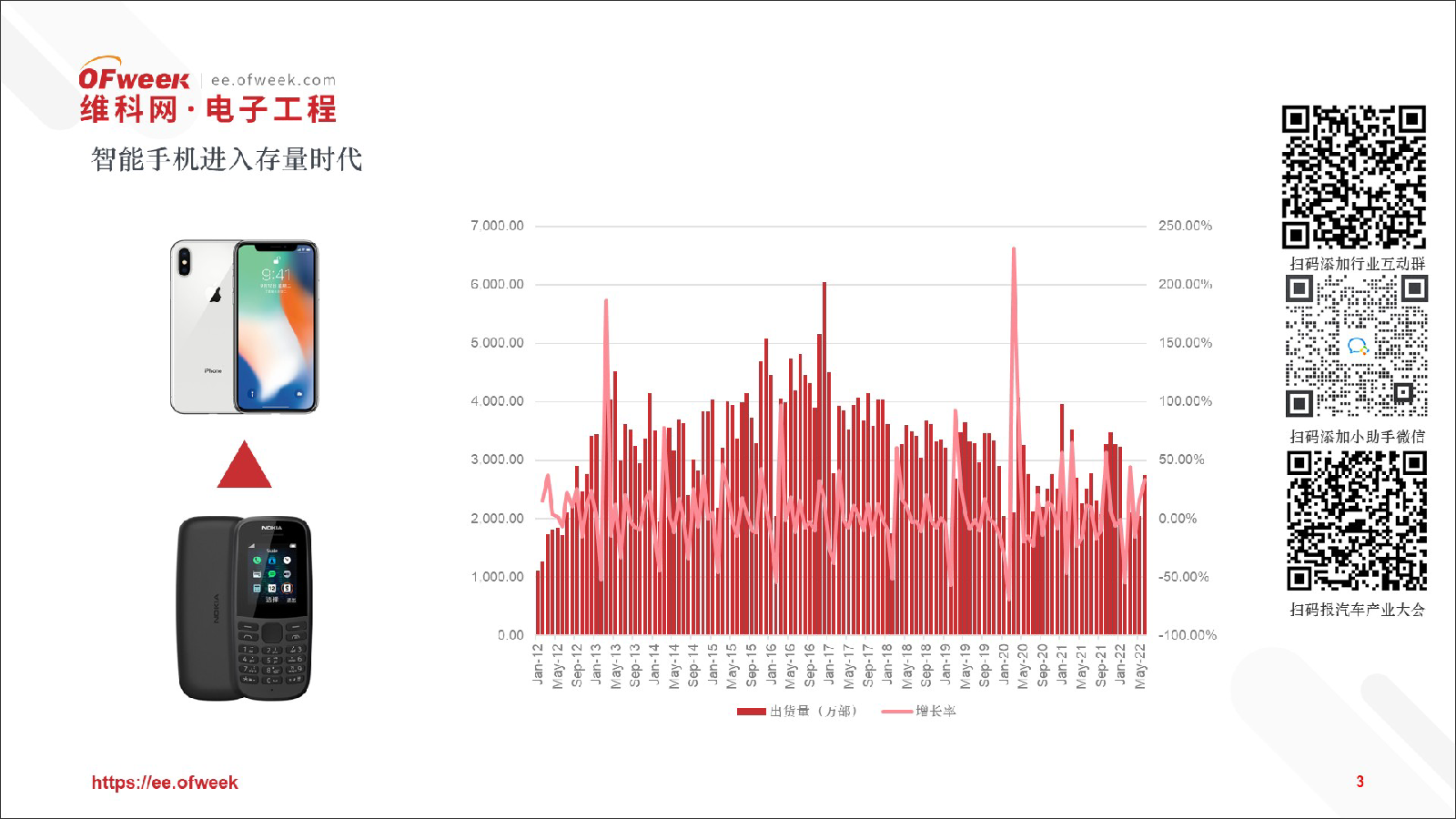Viewport: 1456px width, 819px height.
Task: Click the slide page number 3
Action: [1360, 782]
